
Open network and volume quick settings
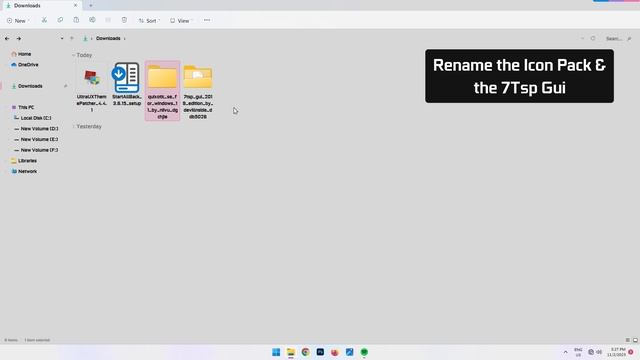[595, 352]
